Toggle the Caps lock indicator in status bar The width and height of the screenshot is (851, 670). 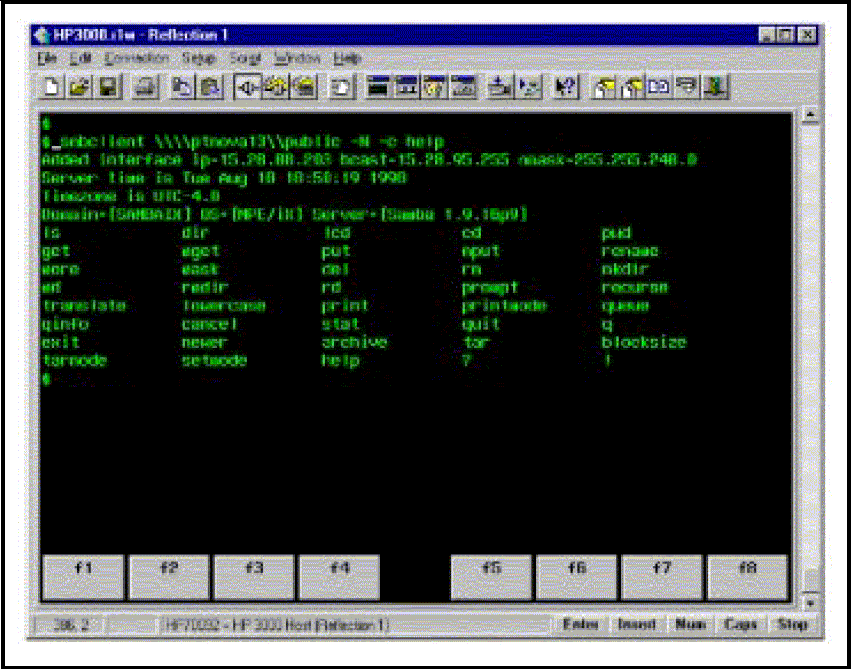click(740, 624)
